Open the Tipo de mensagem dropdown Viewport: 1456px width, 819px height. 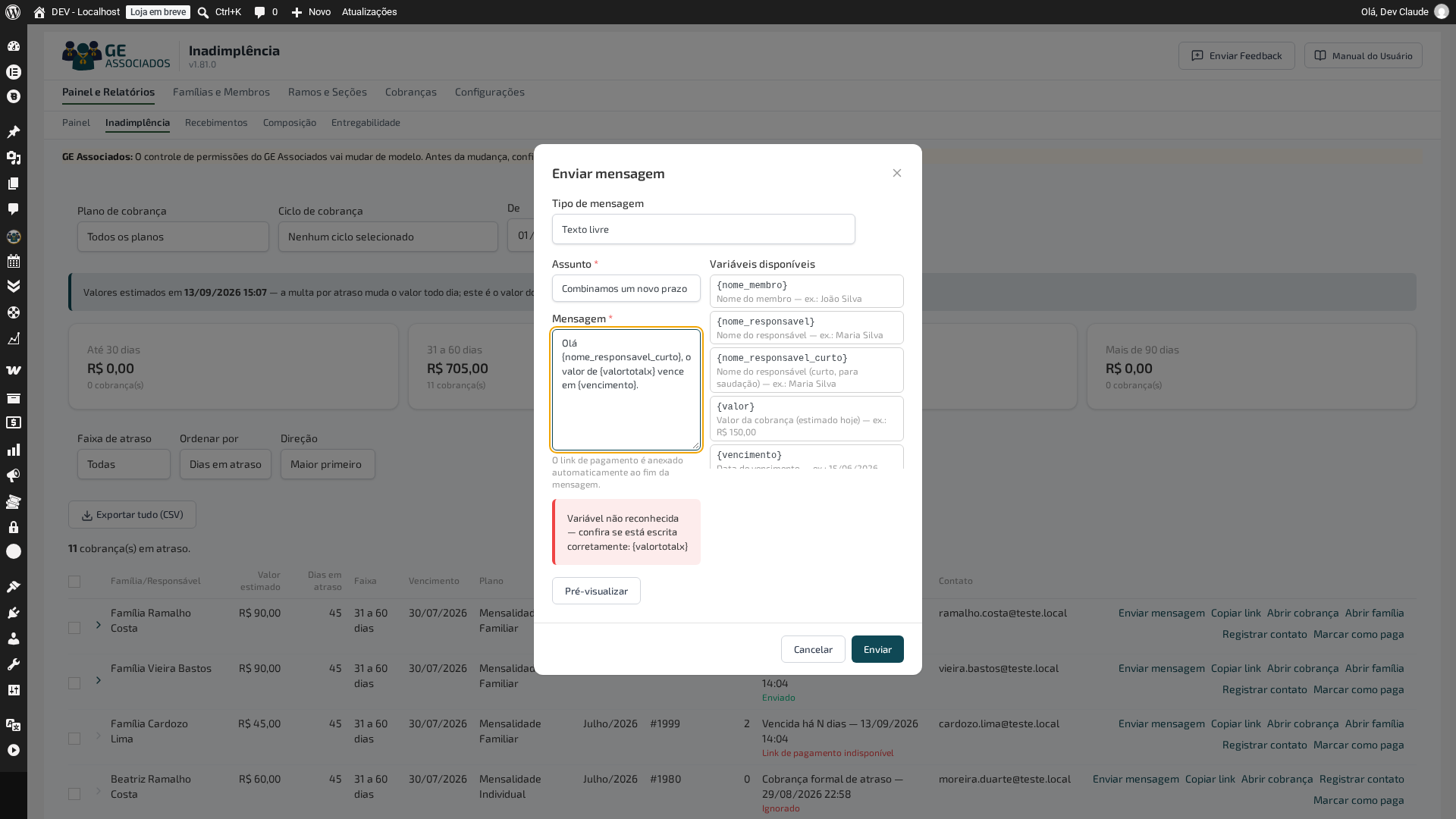click(704, 229)
